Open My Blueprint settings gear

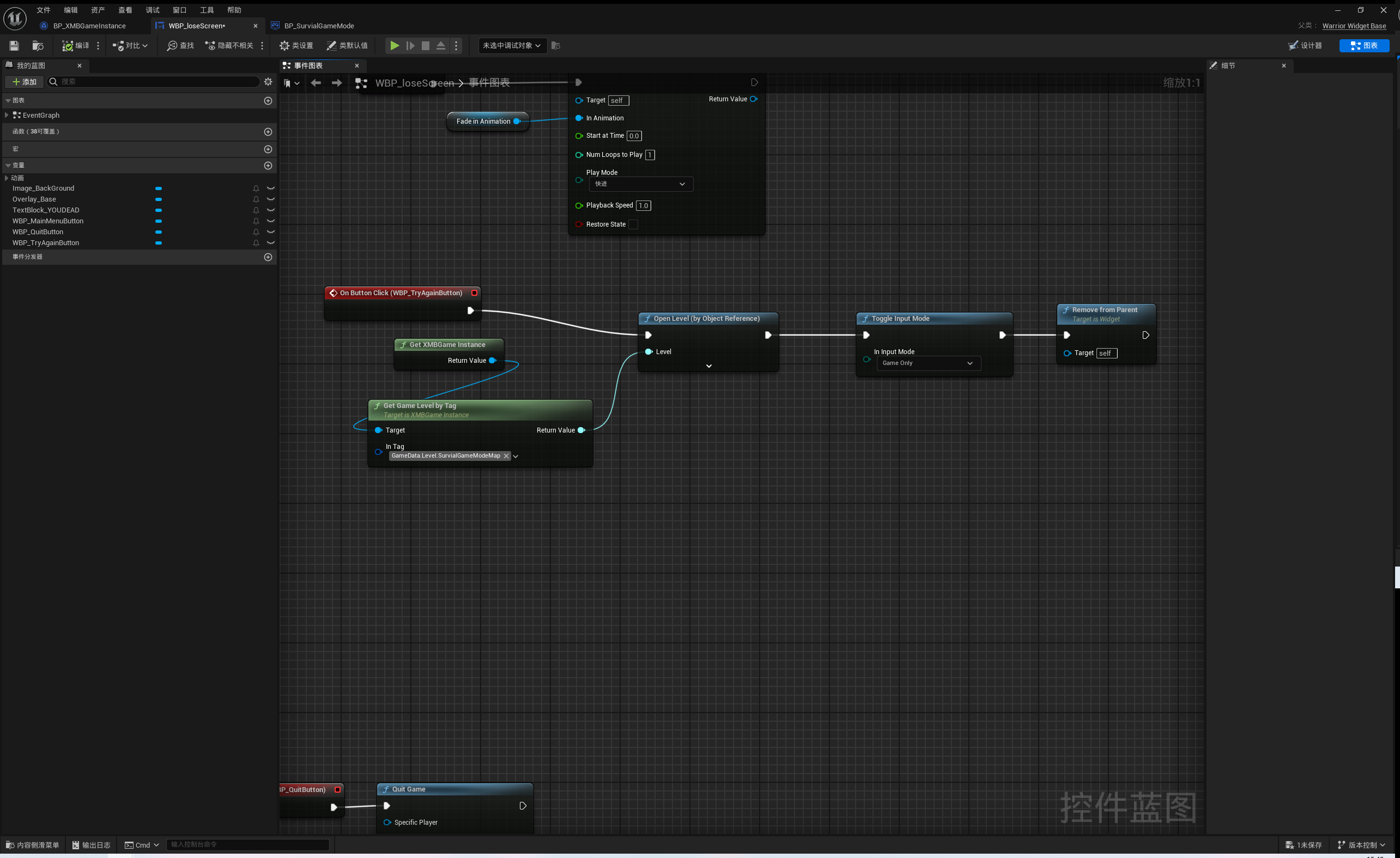coord(268,82)
